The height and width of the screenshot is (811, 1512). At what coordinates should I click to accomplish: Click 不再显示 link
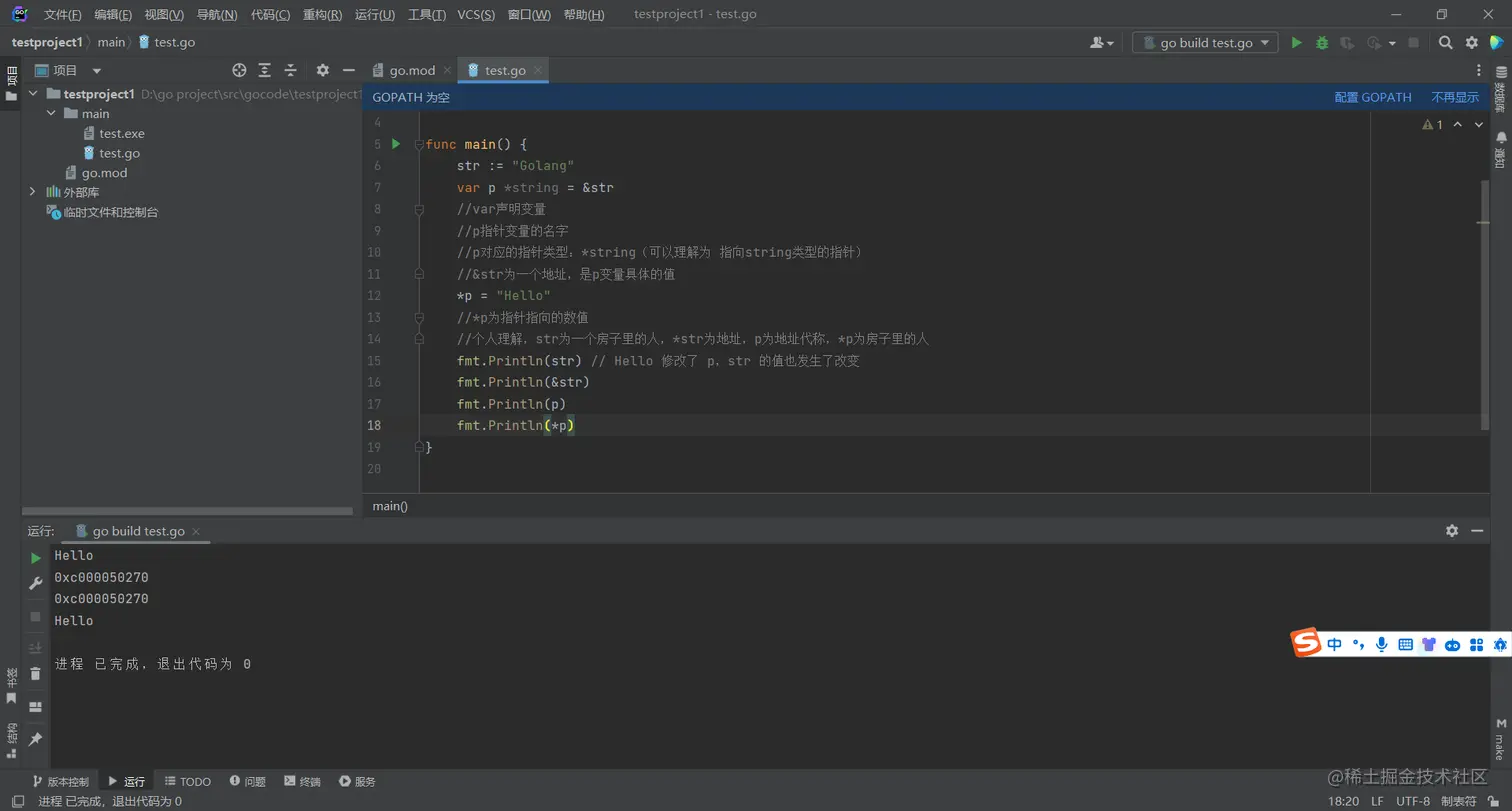[x=1455, y=97]
